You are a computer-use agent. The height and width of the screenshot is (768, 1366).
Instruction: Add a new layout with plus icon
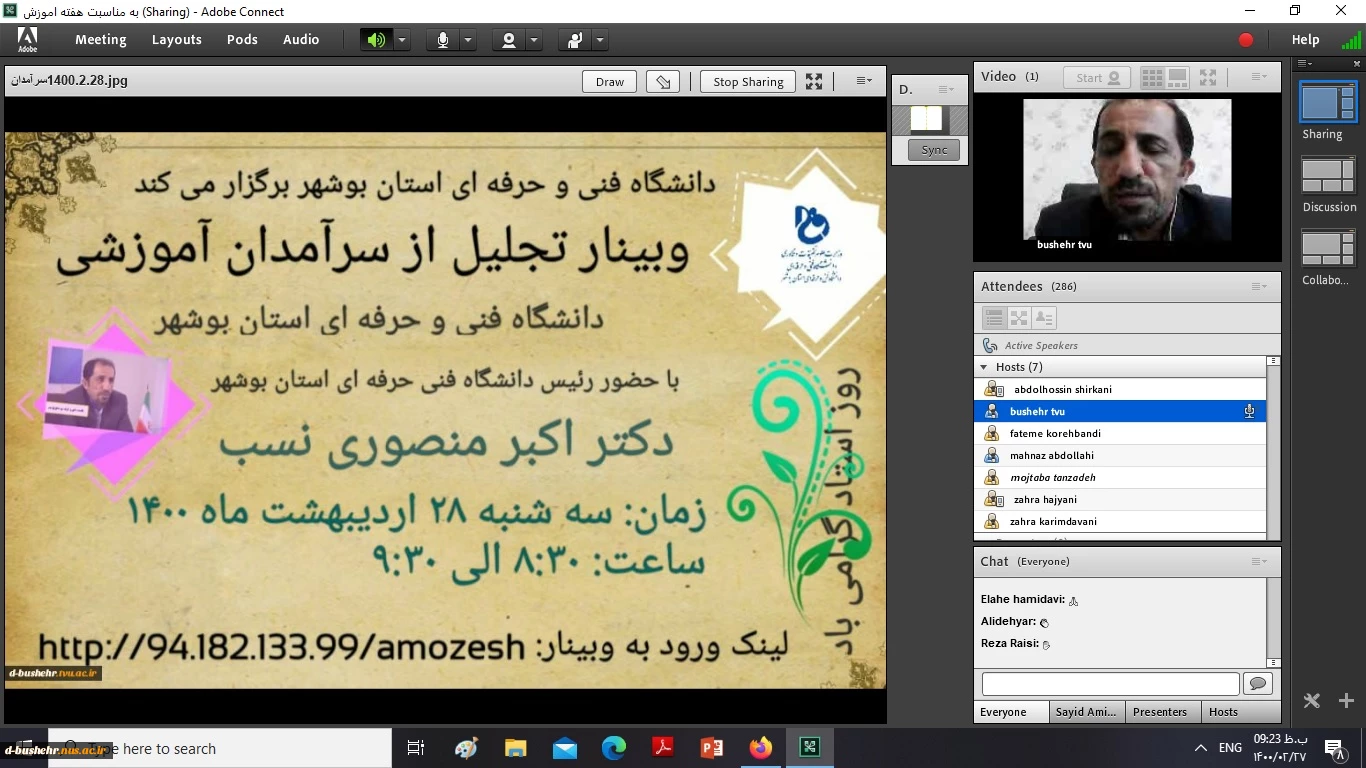click(x=1346, y=701)
